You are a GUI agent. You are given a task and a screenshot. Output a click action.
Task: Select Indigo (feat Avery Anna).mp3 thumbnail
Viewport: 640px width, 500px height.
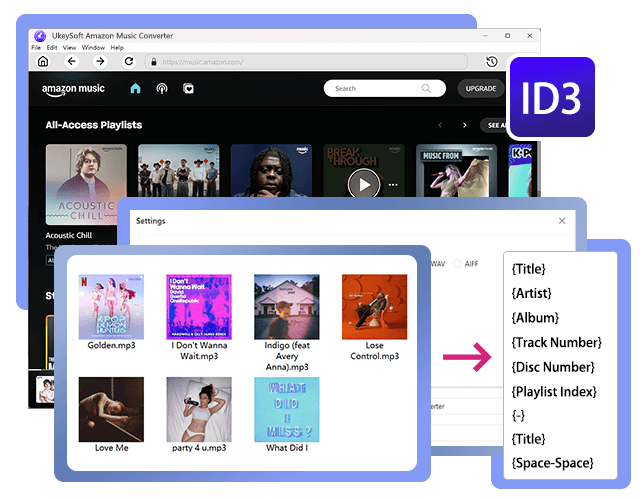click(287, 307)
